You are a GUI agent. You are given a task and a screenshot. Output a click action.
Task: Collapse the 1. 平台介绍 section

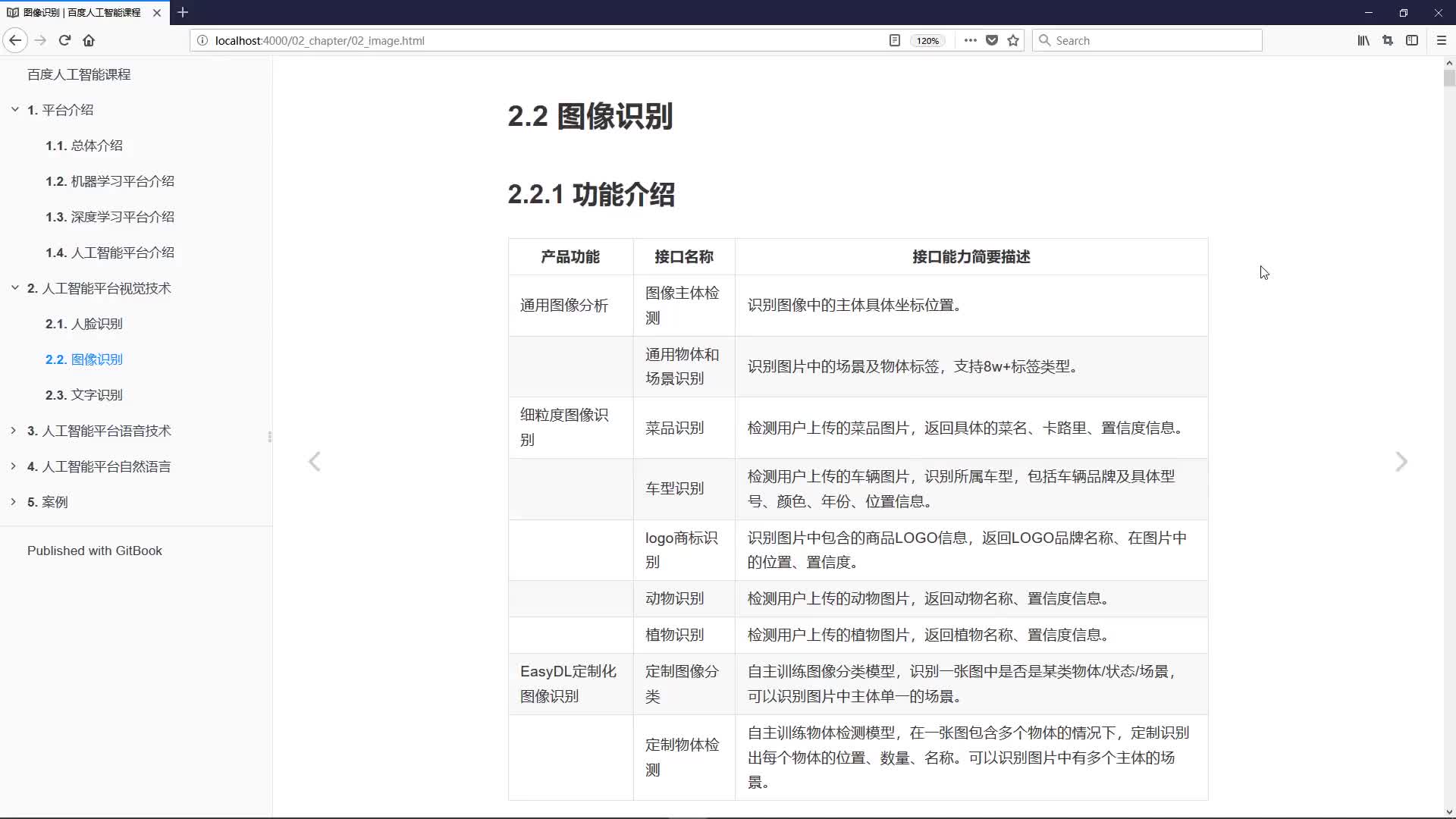[x=14, y=110]
